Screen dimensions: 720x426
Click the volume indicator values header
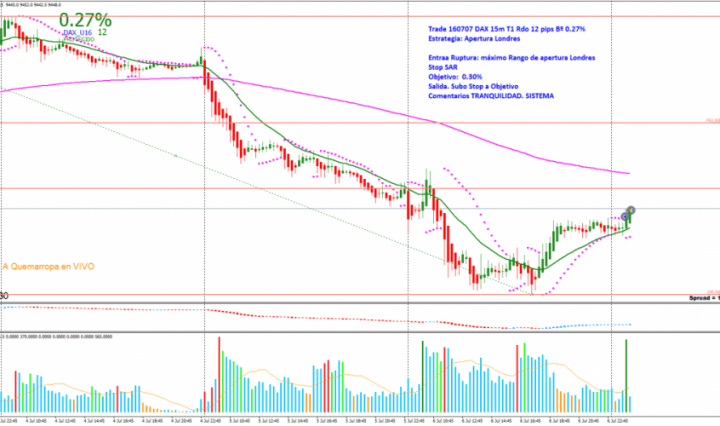coord(60,335)
